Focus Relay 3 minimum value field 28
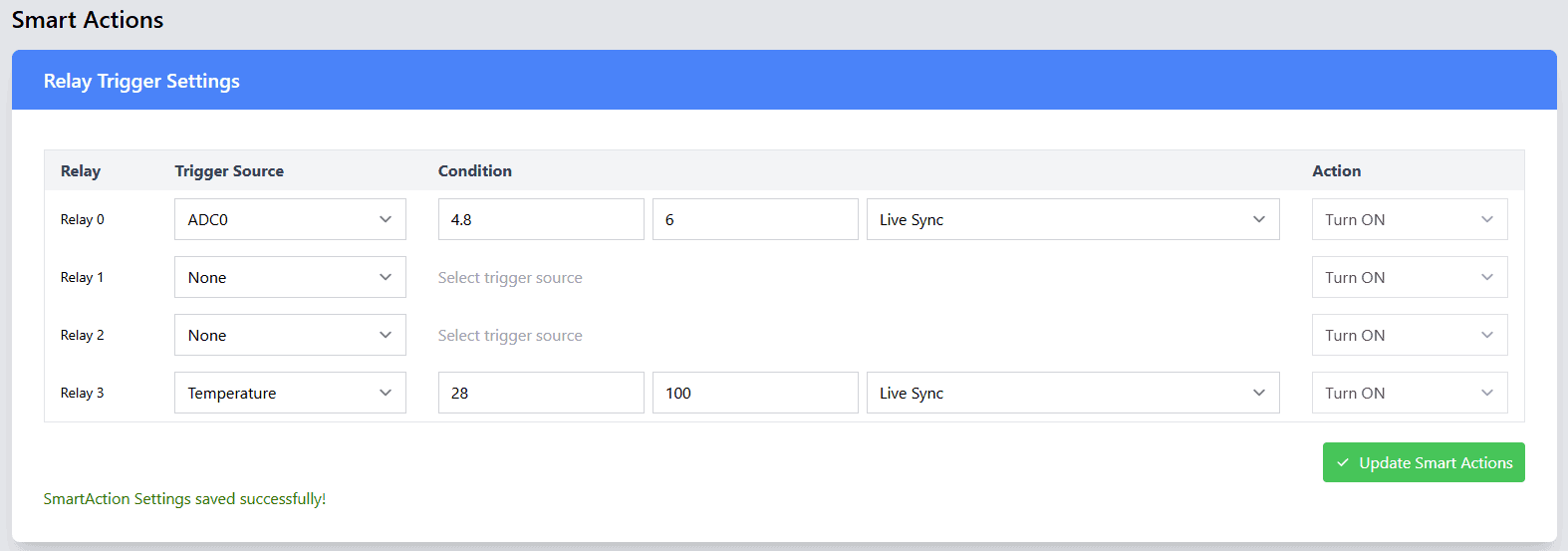The width and height of the screenshot is (1568, 551). pyautogui.click(x=540, y=393)
